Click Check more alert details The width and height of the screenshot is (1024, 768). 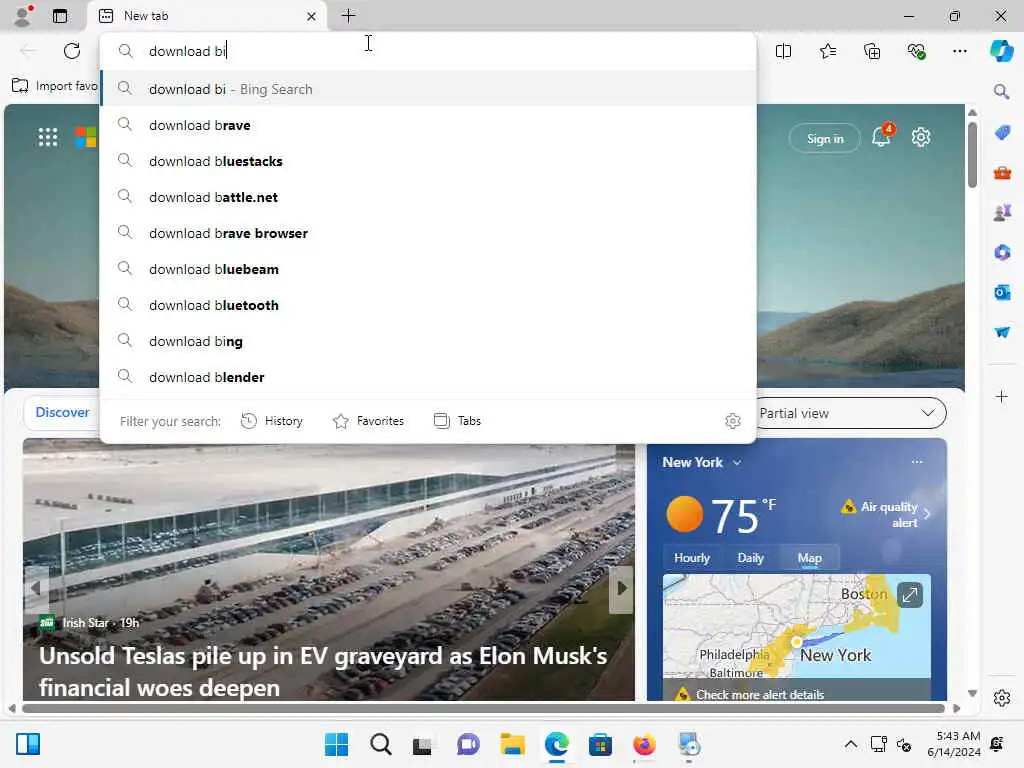[760, 694]
